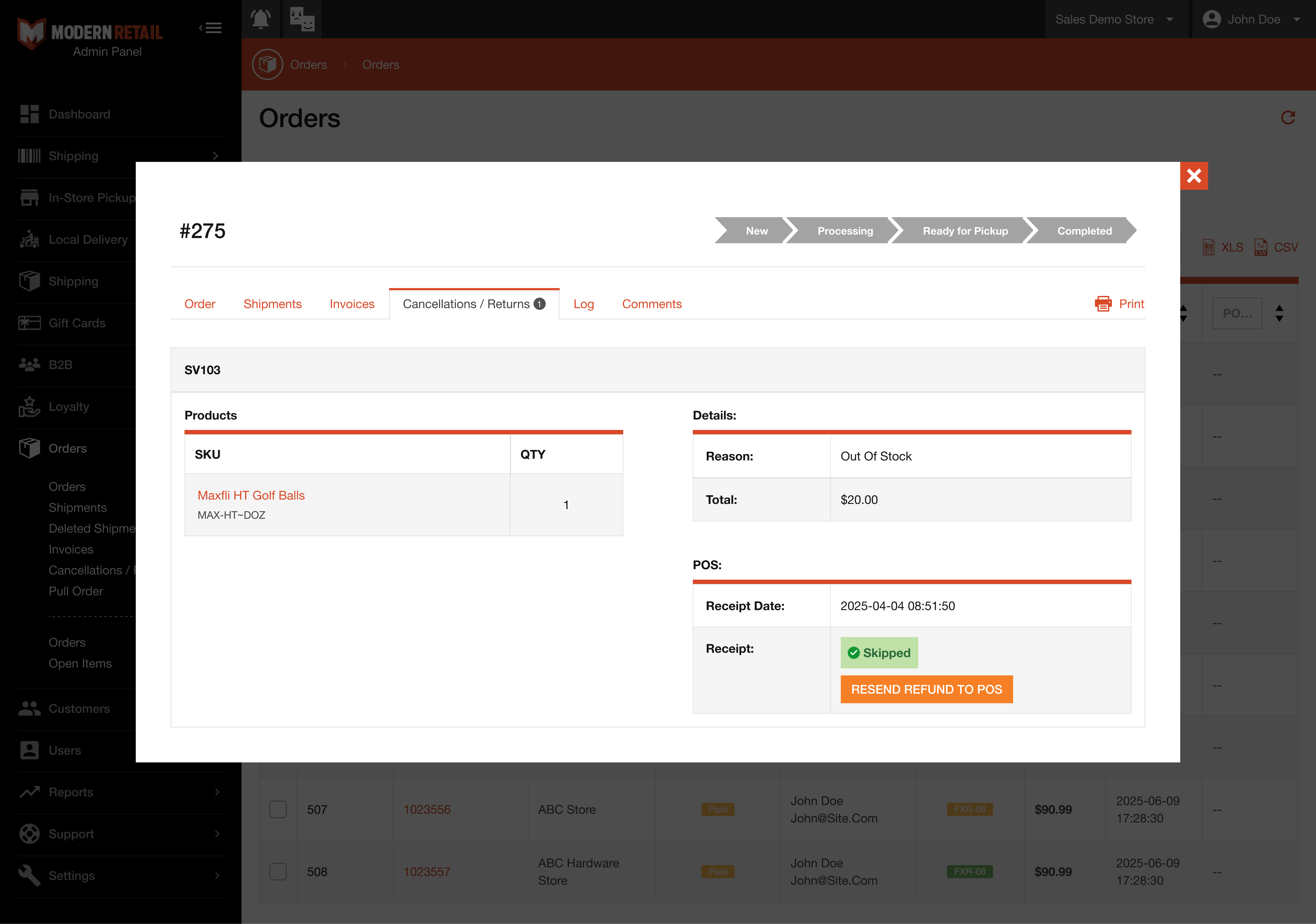Tick the checkbox for order row 507
This screenshot has width=1316, height=924.
[278, 809]
